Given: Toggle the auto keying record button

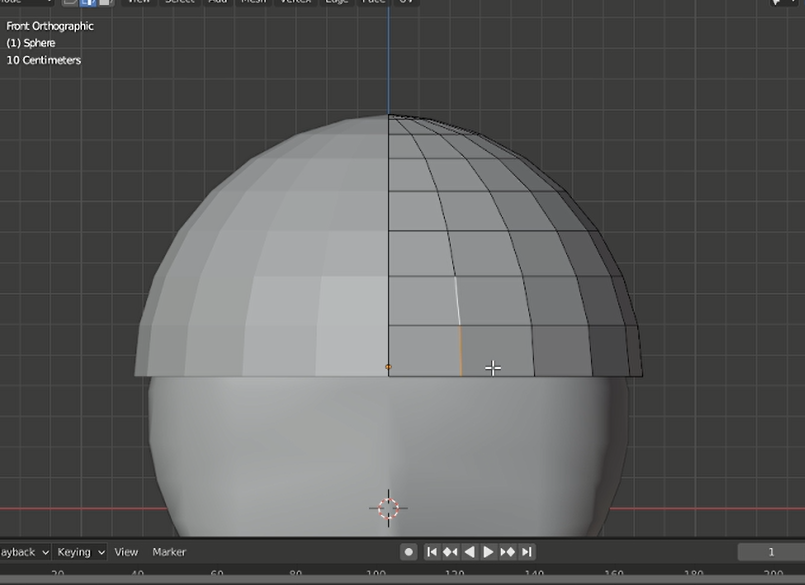Looking at the screenshot, I should click(x=409, y=552).
